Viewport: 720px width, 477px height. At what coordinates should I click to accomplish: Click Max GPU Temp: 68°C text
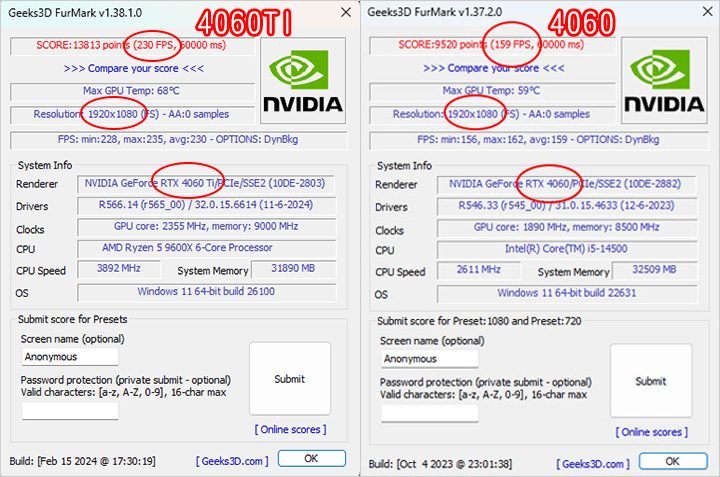(132, 91)
